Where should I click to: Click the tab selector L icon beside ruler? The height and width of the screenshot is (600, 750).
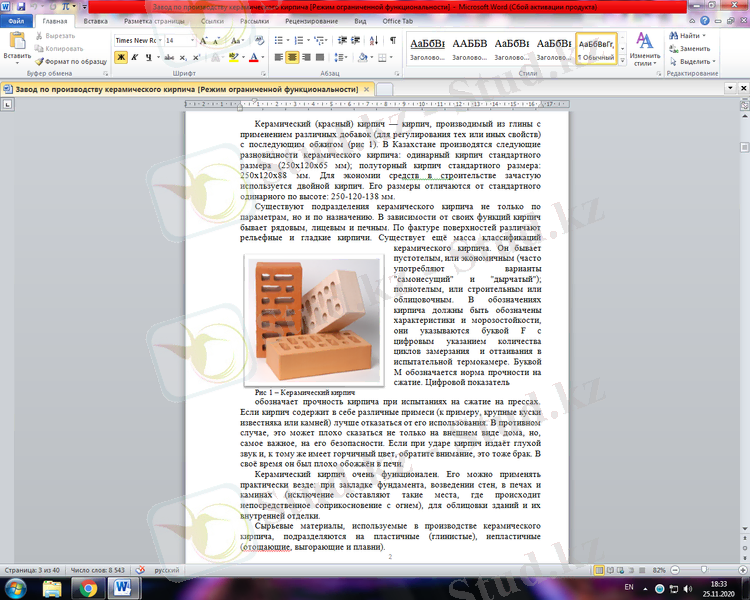[x=7, y=104]
